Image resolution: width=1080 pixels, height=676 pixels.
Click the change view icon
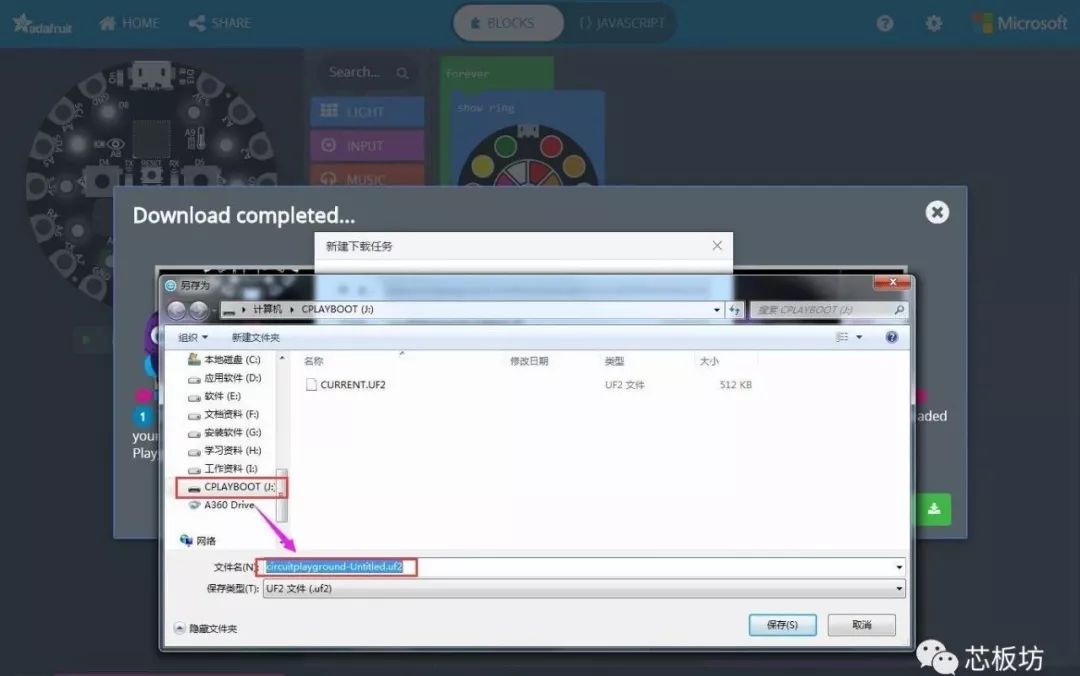842,337
